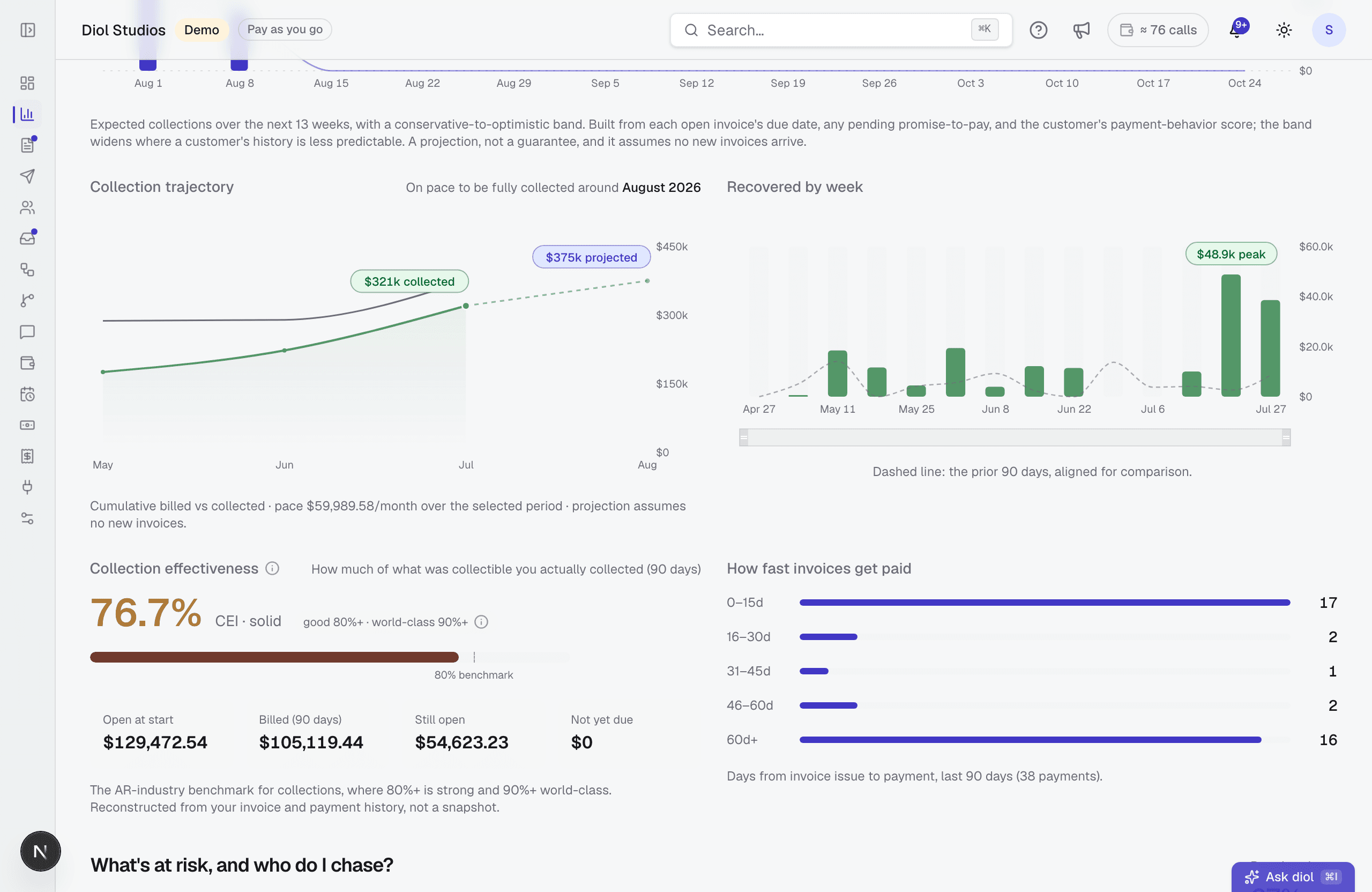This screenshot has width=1372, height=892.
Task: Toggle the sidebar panel icon
Action: (x=28, y=30)
